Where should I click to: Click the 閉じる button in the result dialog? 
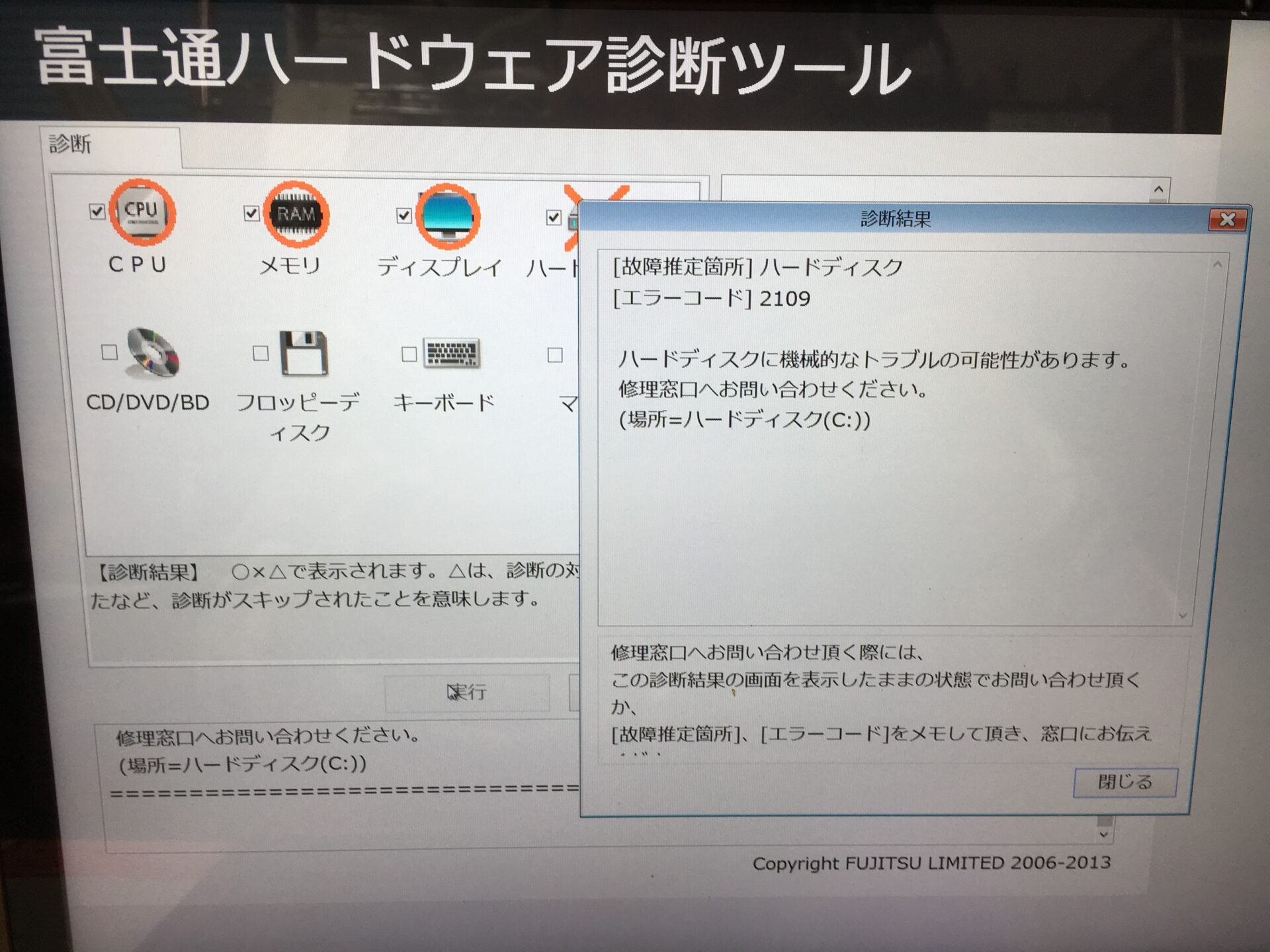pos(1124,782)
